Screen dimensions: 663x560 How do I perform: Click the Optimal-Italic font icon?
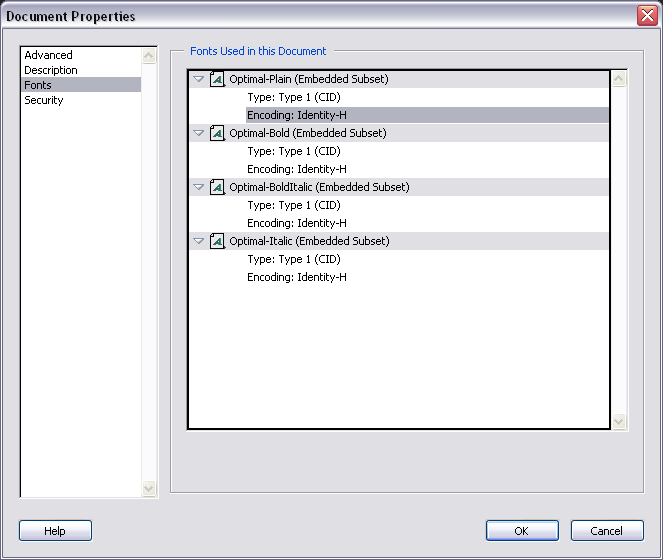tap(217, 241)
